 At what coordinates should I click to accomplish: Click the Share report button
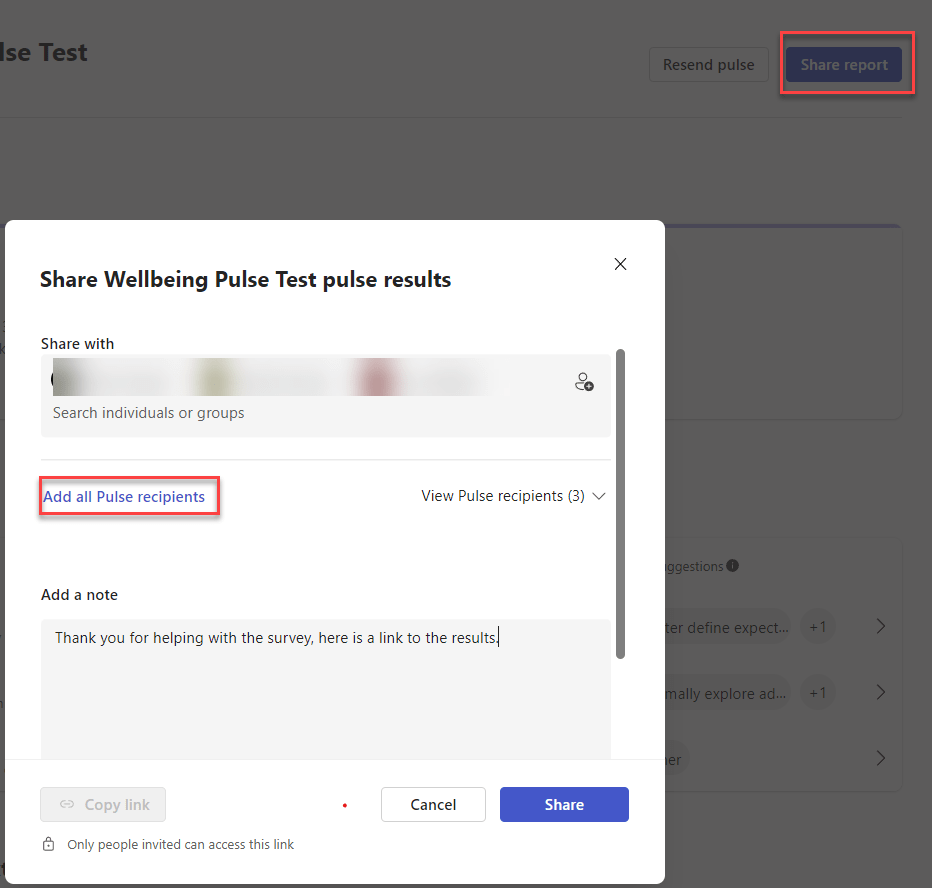point(844,65)
